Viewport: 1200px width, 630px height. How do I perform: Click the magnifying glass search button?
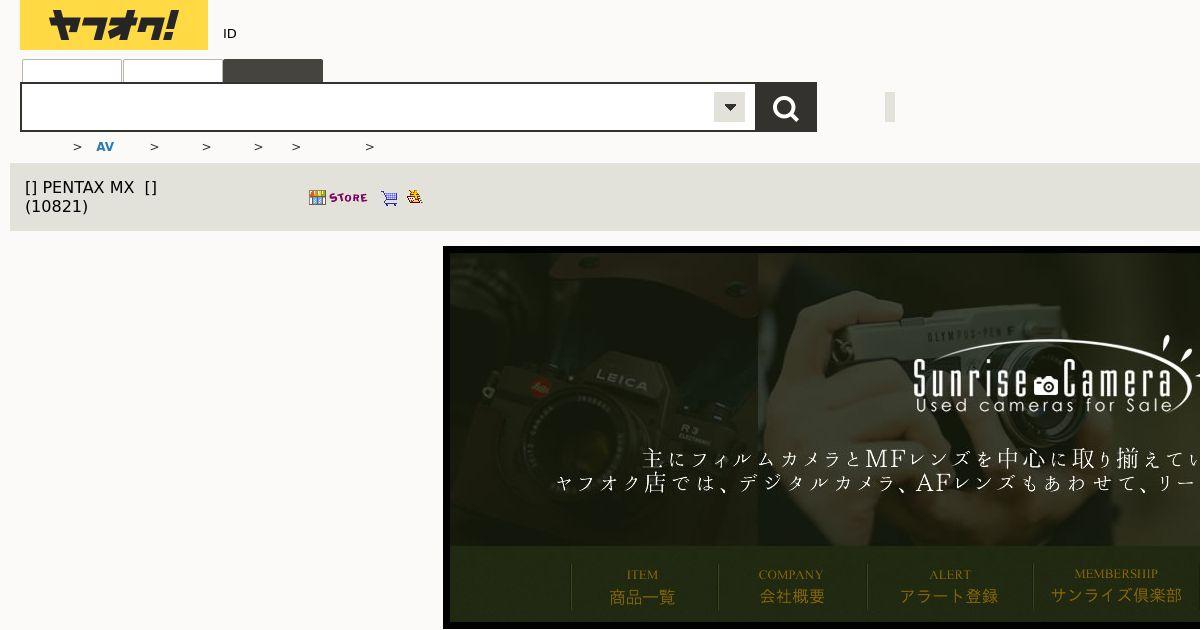pyautogui.click(x=786, y=107)
